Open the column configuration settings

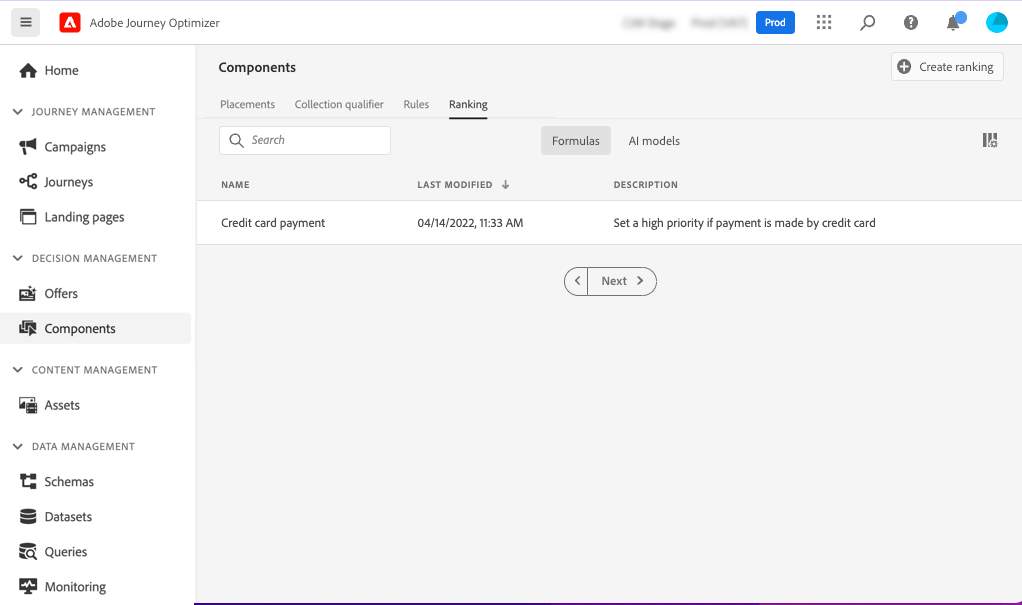(989, 140)
